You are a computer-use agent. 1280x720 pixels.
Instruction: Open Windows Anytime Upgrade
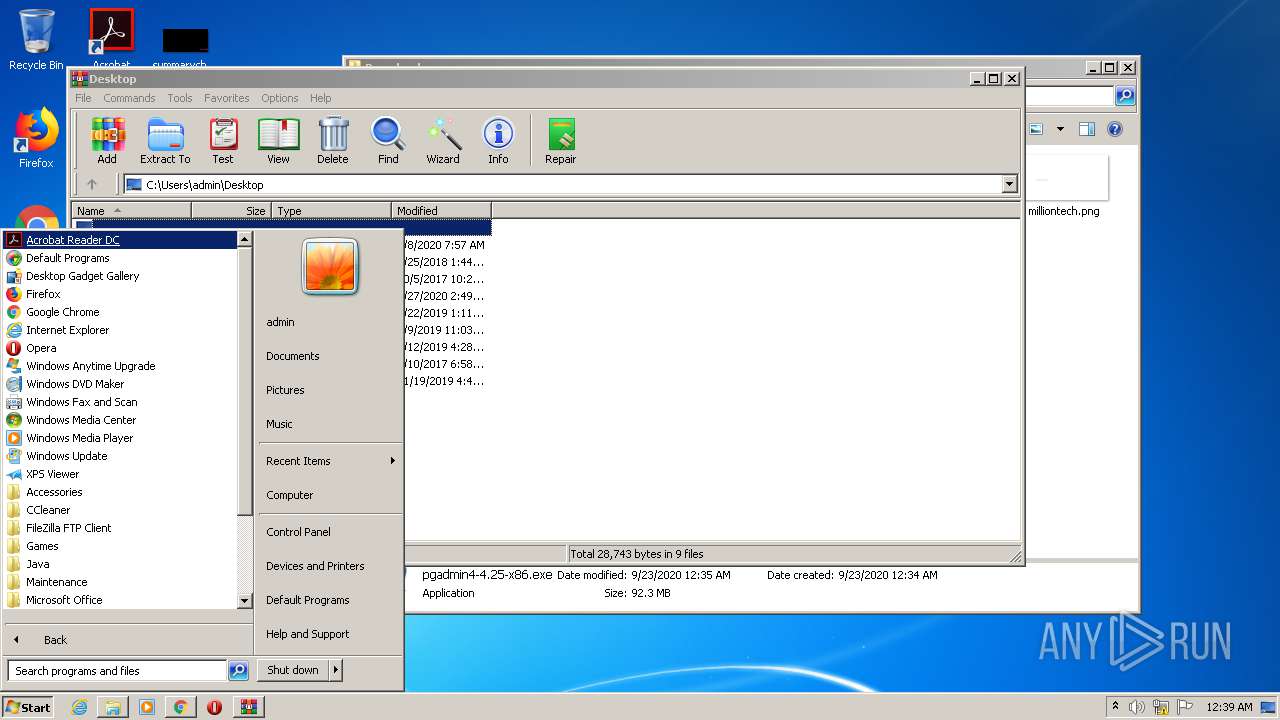click(x=120, y=366)
